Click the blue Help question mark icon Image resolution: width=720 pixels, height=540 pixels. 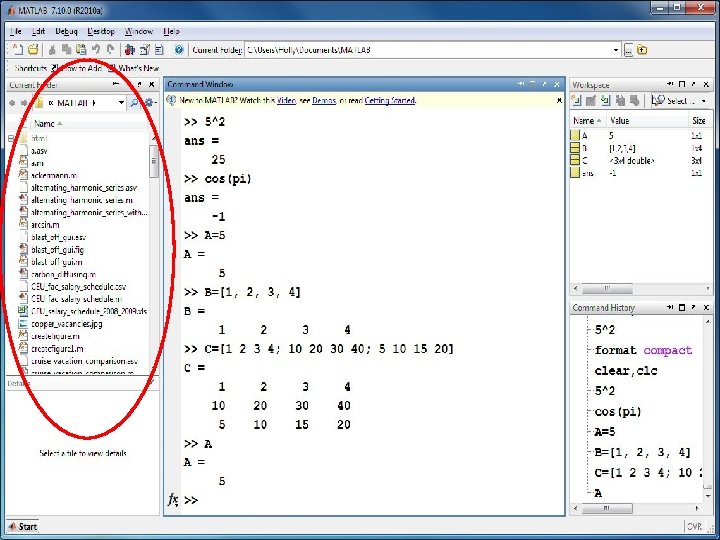pyautogui.click(x=179, y=50)
